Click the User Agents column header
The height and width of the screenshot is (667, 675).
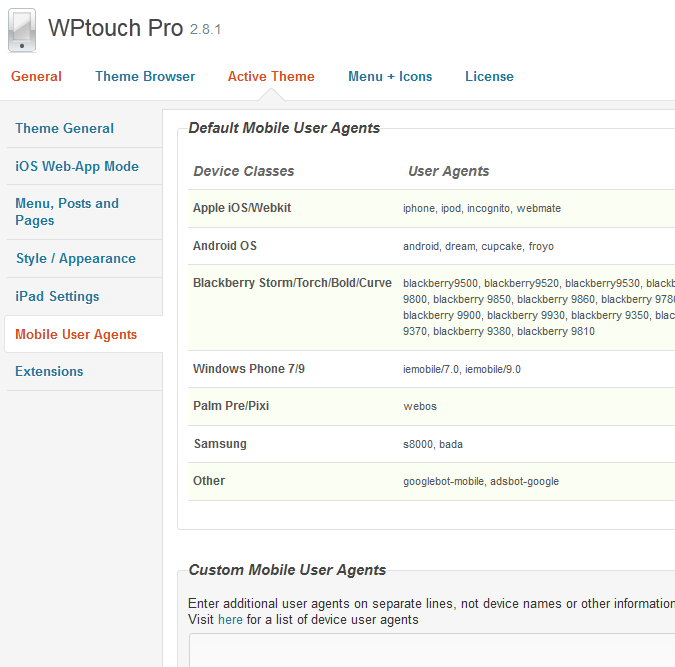pyautogui.click(x=449, y=171)
